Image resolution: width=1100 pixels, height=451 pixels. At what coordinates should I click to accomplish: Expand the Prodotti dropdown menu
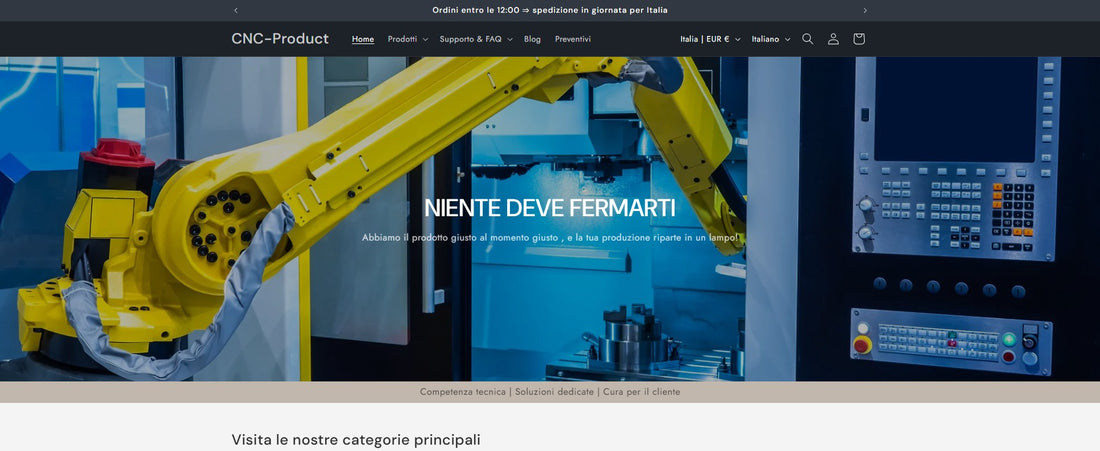pyautogui.click(x=407, y=39)
